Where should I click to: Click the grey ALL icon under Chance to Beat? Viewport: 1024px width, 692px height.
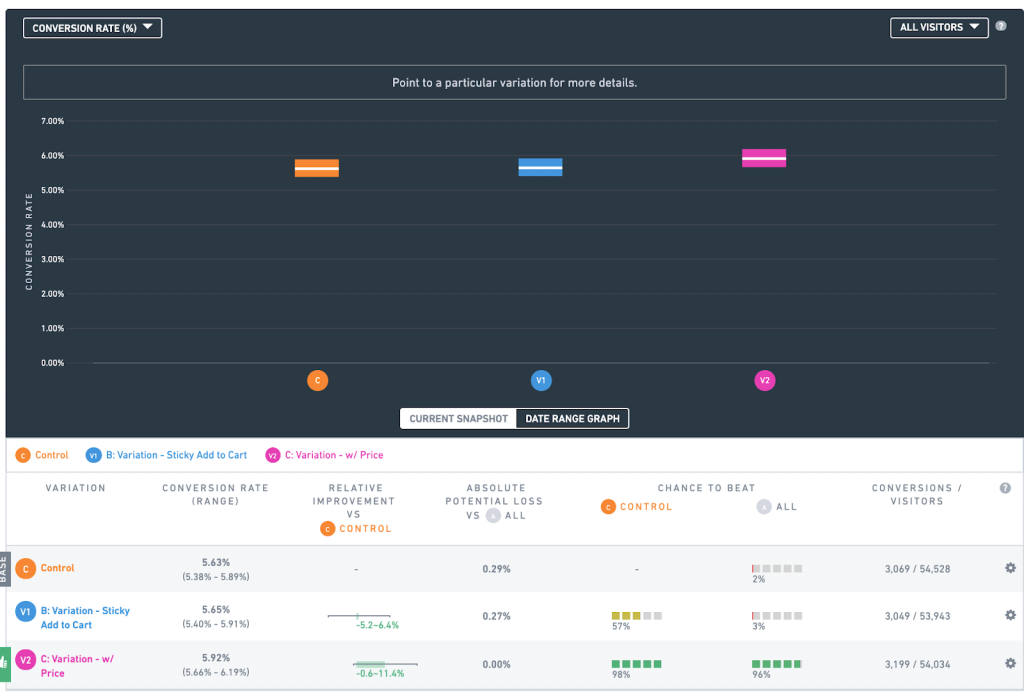pos(763,507)
